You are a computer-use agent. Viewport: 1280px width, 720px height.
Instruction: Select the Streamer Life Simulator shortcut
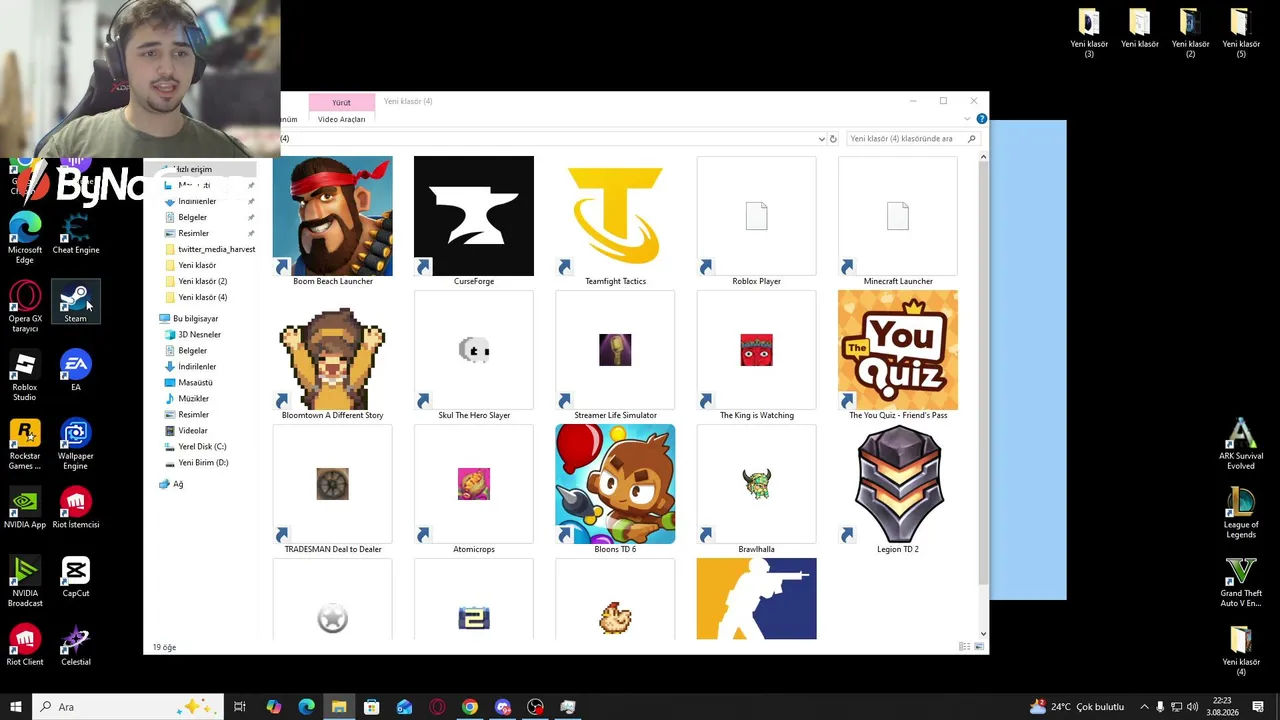point(615,356)
